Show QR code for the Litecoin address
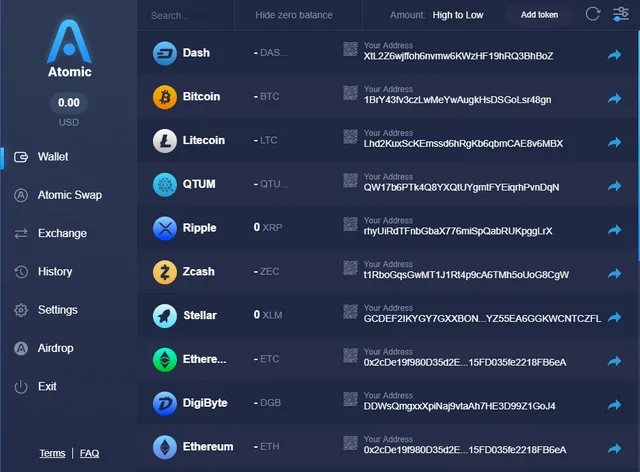 coord(350,136)
